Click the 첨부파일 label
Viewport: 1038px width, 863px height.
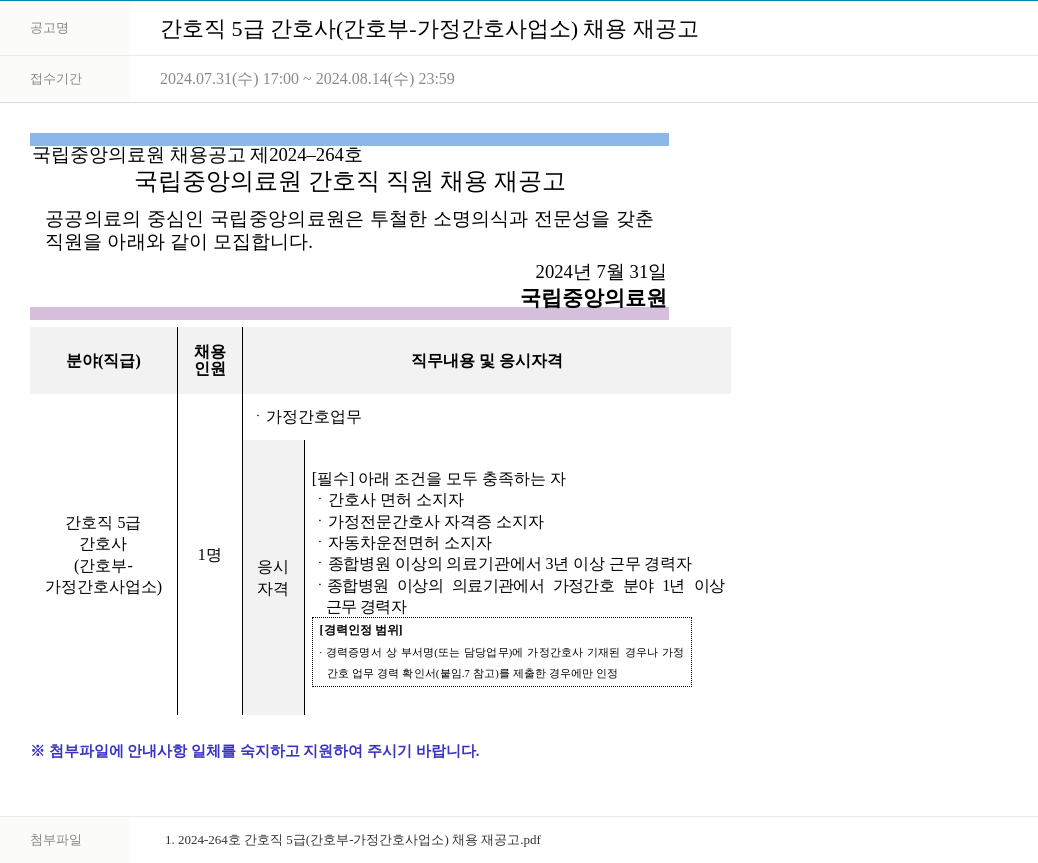pyautogui.click(x=56, y=840)
